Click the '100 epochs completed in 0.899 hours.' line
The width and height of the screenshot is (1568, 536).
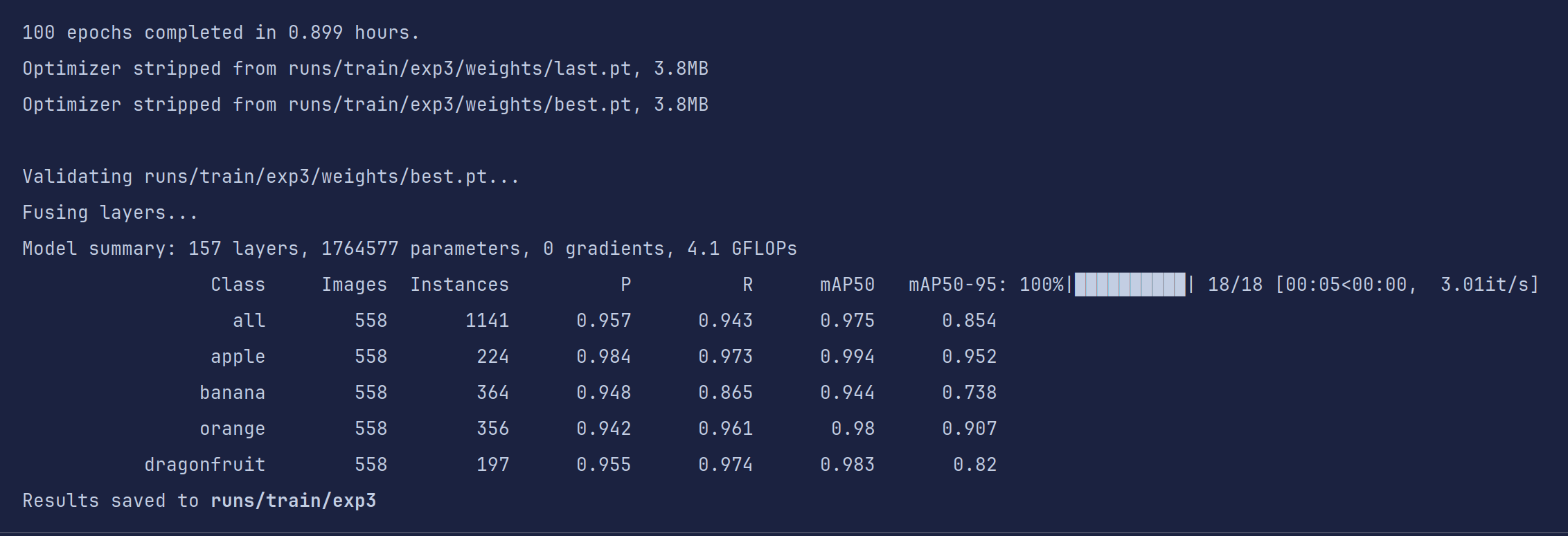[221, 33]
